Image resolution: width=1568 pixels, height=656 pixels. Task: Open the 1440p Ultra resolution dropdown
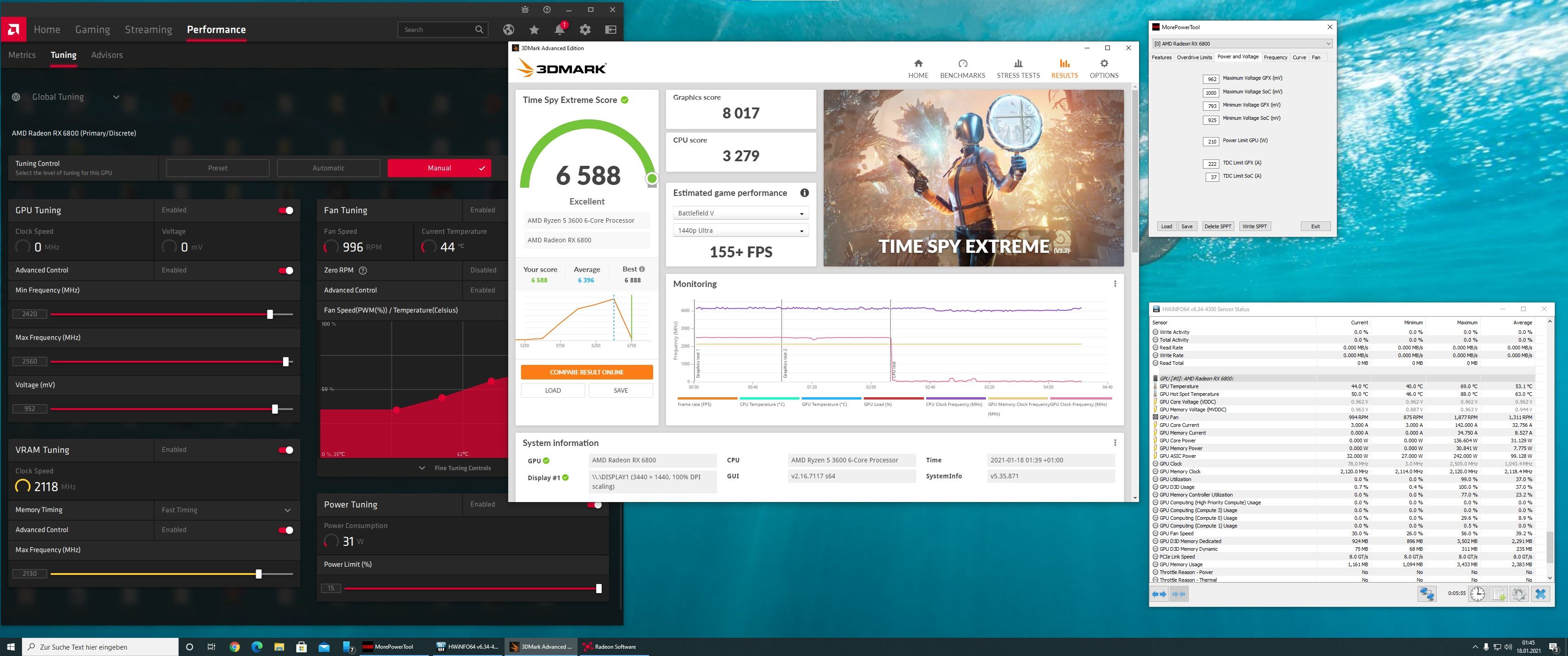[x=740, y=231]
